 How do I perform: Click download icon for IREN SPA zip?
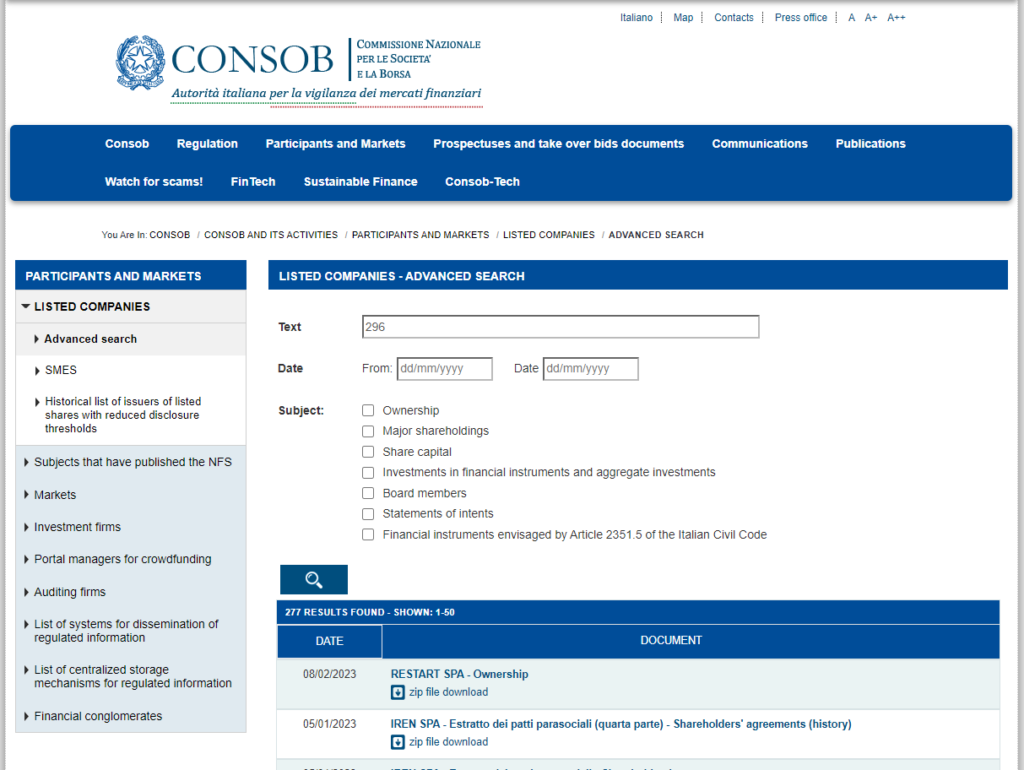(x=397, y=742)
